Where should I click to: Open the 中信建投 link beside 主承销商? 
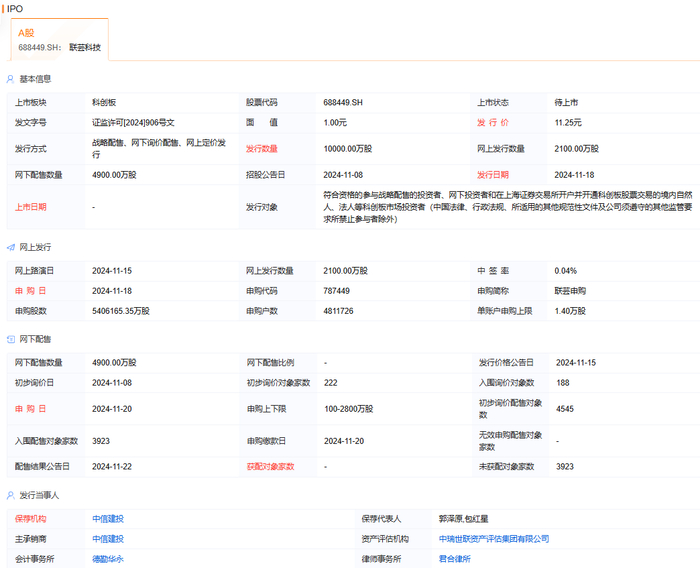pyautogui.click(x=108, y=539)
